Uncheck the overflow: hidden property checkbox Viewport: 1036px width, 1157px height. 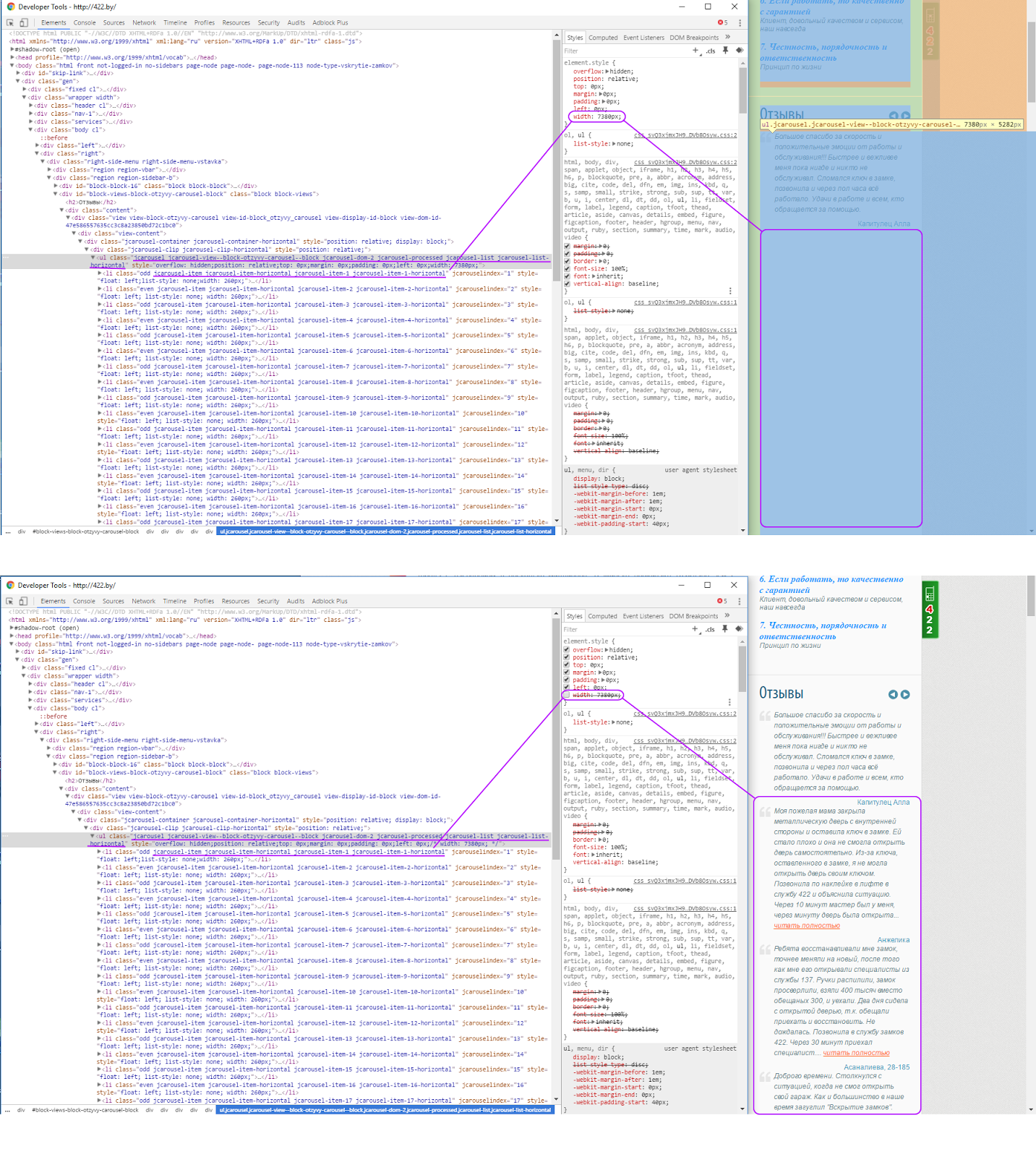click(x=568, y=649)
